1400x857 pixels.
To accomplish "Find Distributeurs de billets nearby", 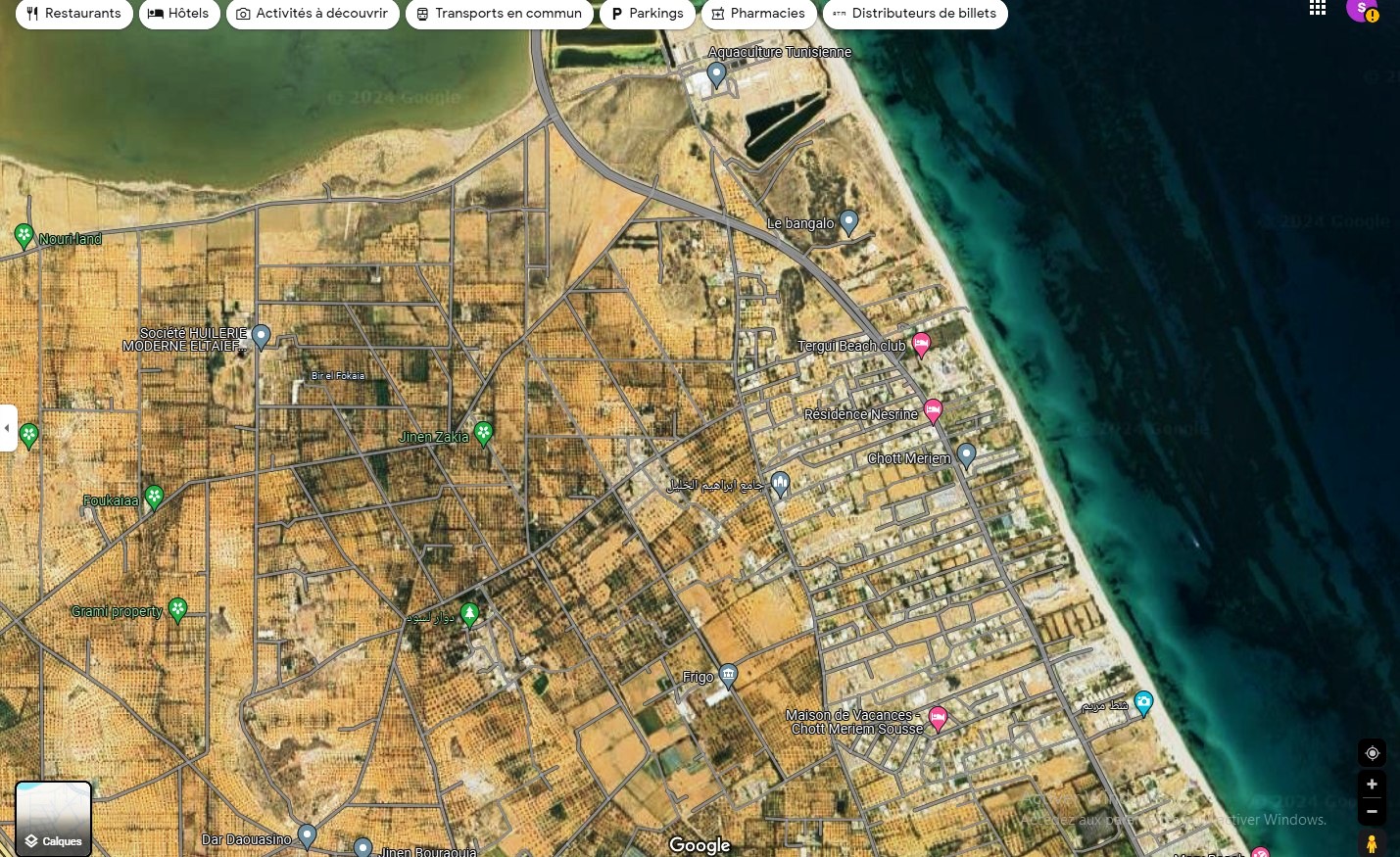I will 914,14.
